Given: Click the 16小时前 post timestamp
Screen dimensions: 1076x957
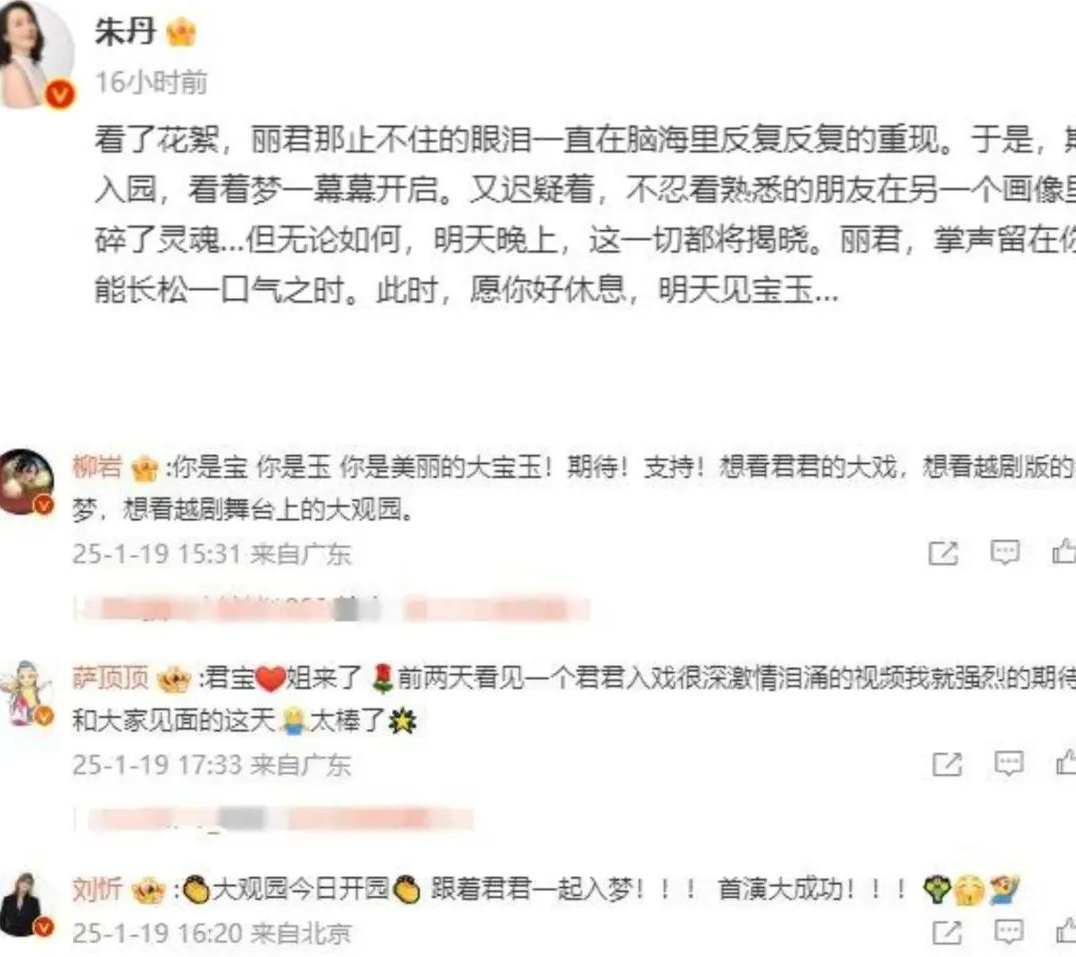Looking at the screenshot, I should pyautogui.click(x=151, y=83).
